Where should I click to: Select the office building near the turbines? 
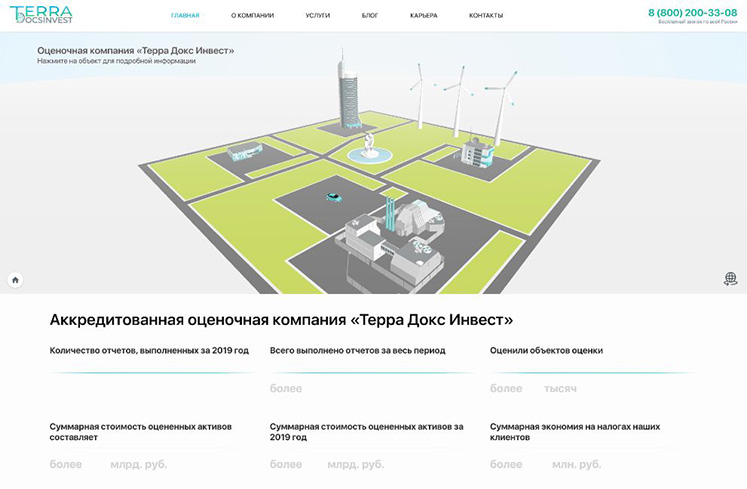(x=477, y=152)
